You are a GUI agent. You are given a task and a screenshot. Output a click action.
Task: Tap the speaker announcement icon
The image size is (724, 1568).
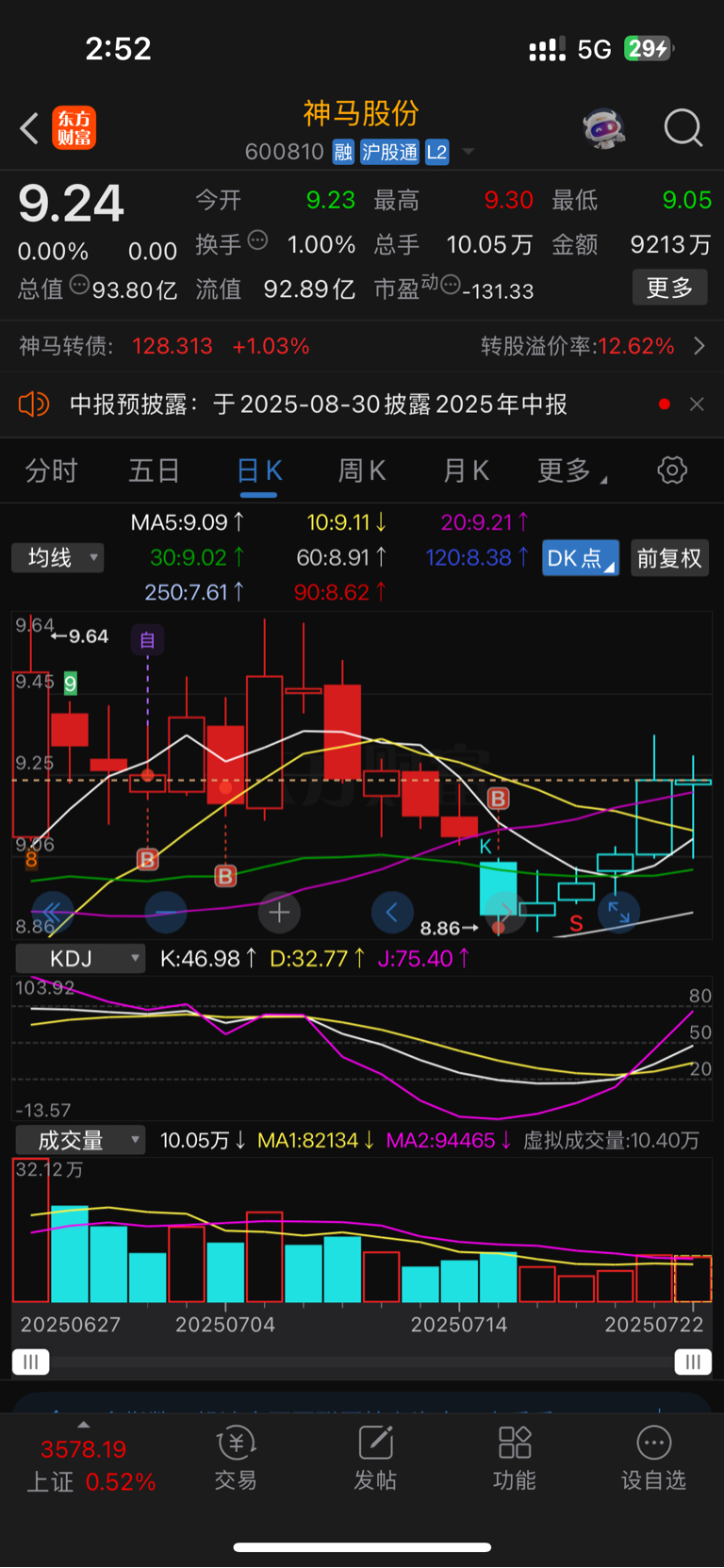pos(34,404)
